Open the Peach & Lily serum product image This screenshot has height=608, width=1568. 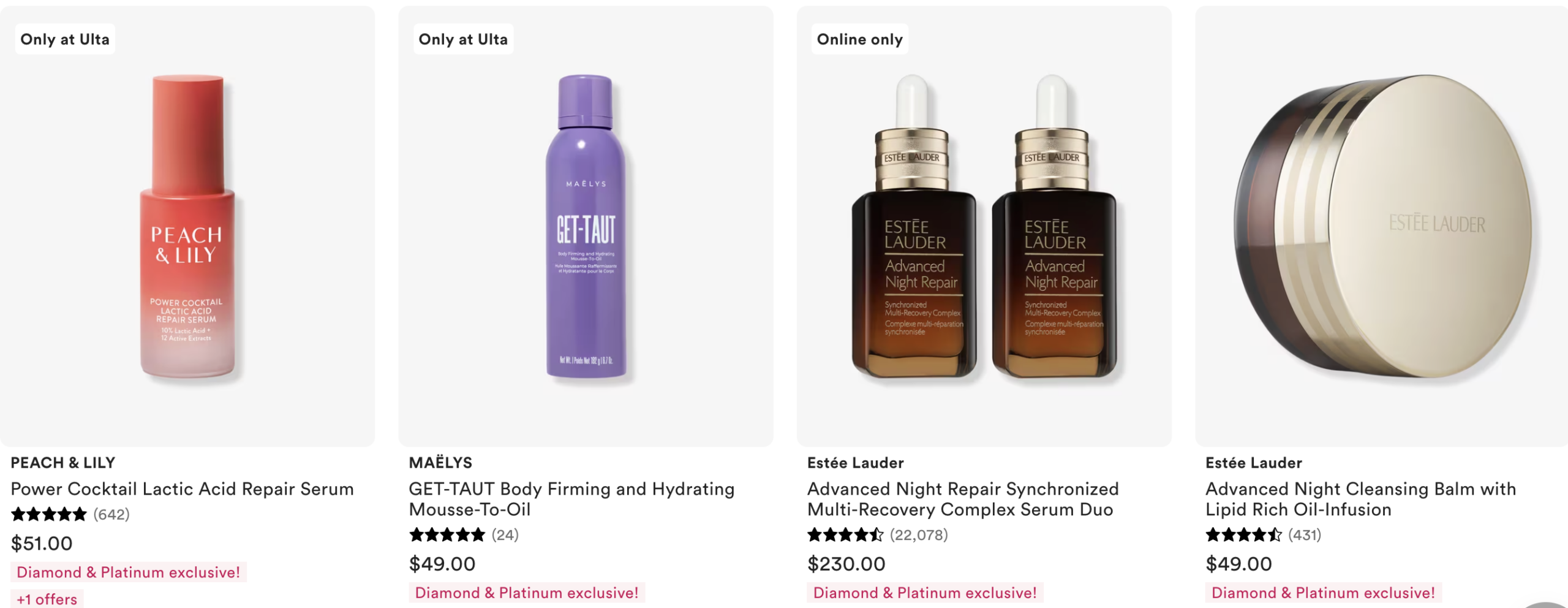(187, 227)
